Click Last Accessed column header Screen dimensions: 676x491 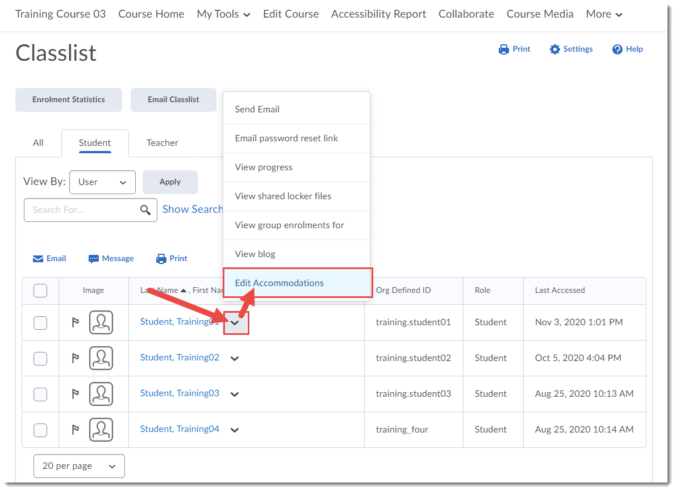(560, 291)
